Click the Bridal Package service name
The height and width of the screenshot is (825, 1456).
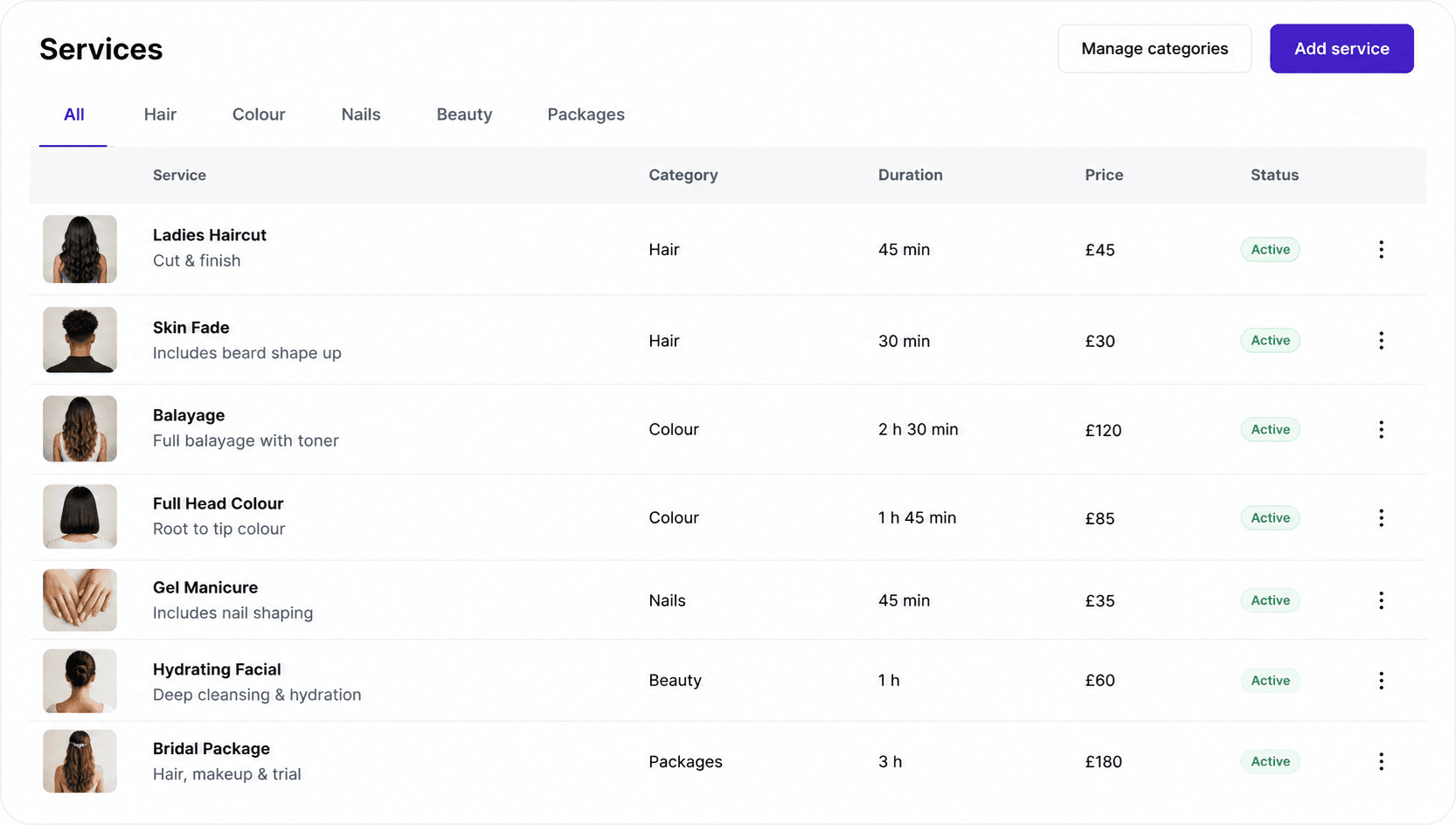pos(211,749)
